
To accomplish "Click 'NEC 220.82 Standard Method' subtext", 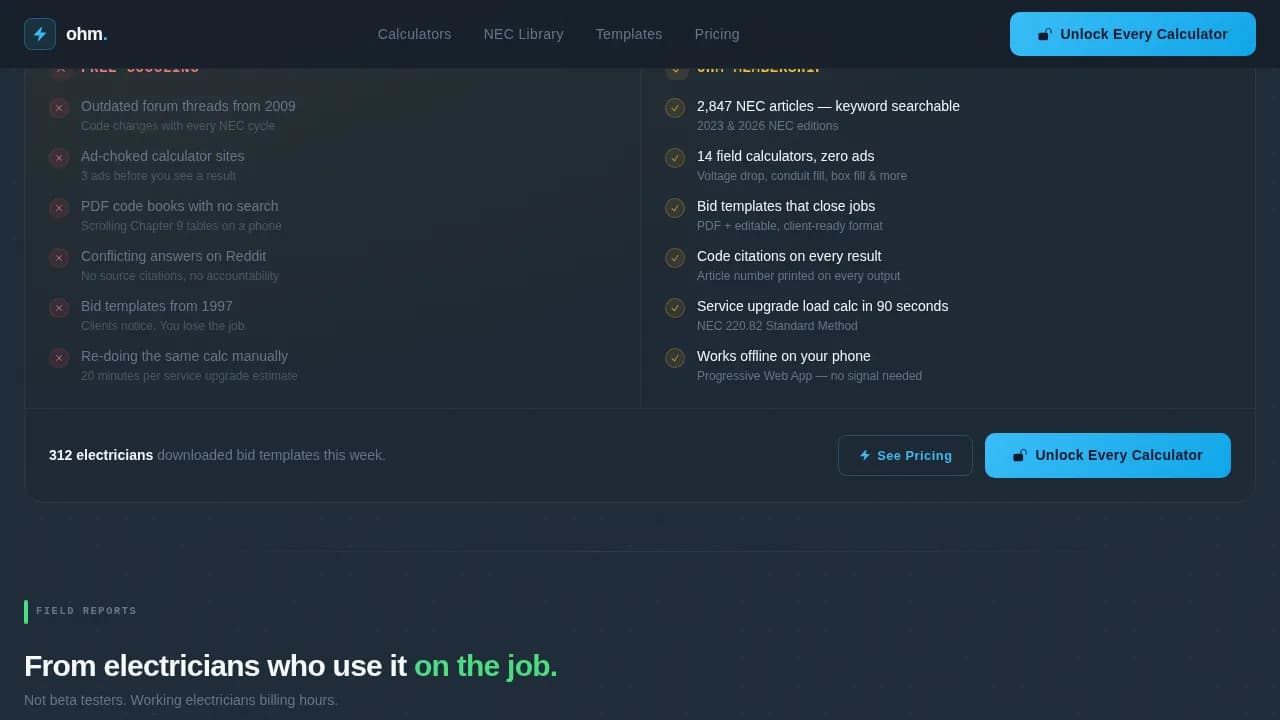I will (777, 326).
